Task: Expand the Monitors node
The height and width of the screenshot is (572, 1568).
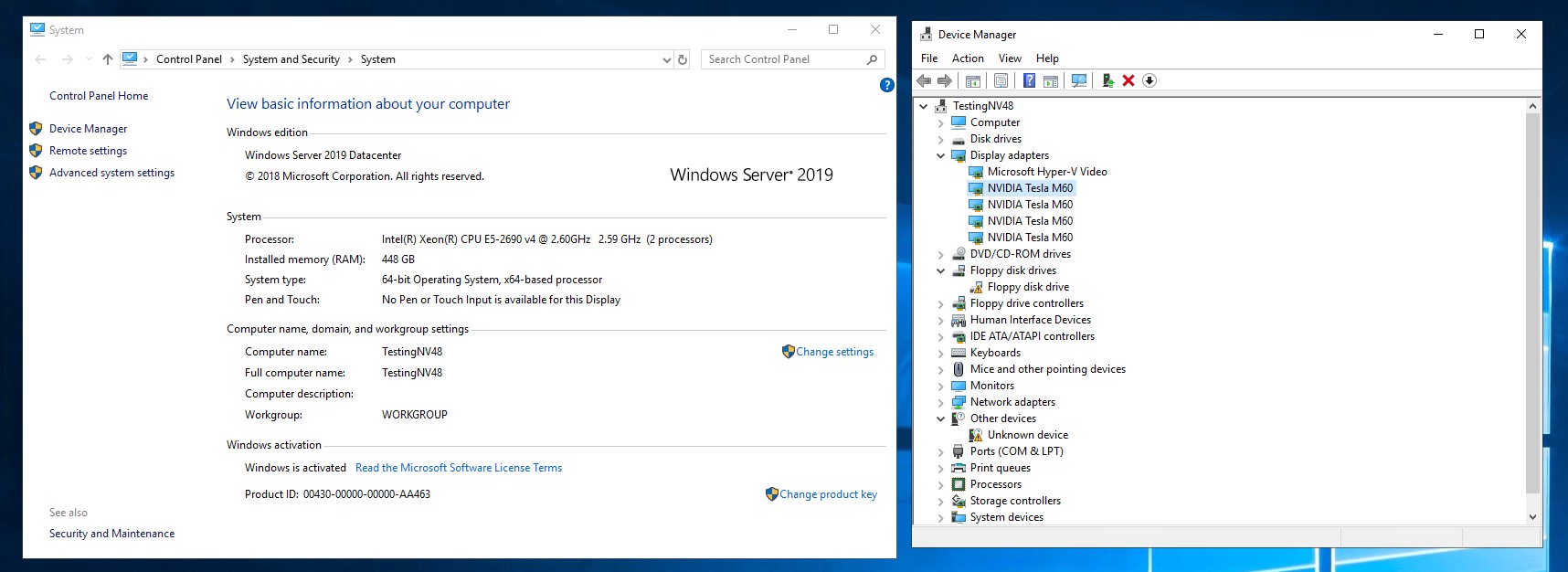Action: click(940, 387)
